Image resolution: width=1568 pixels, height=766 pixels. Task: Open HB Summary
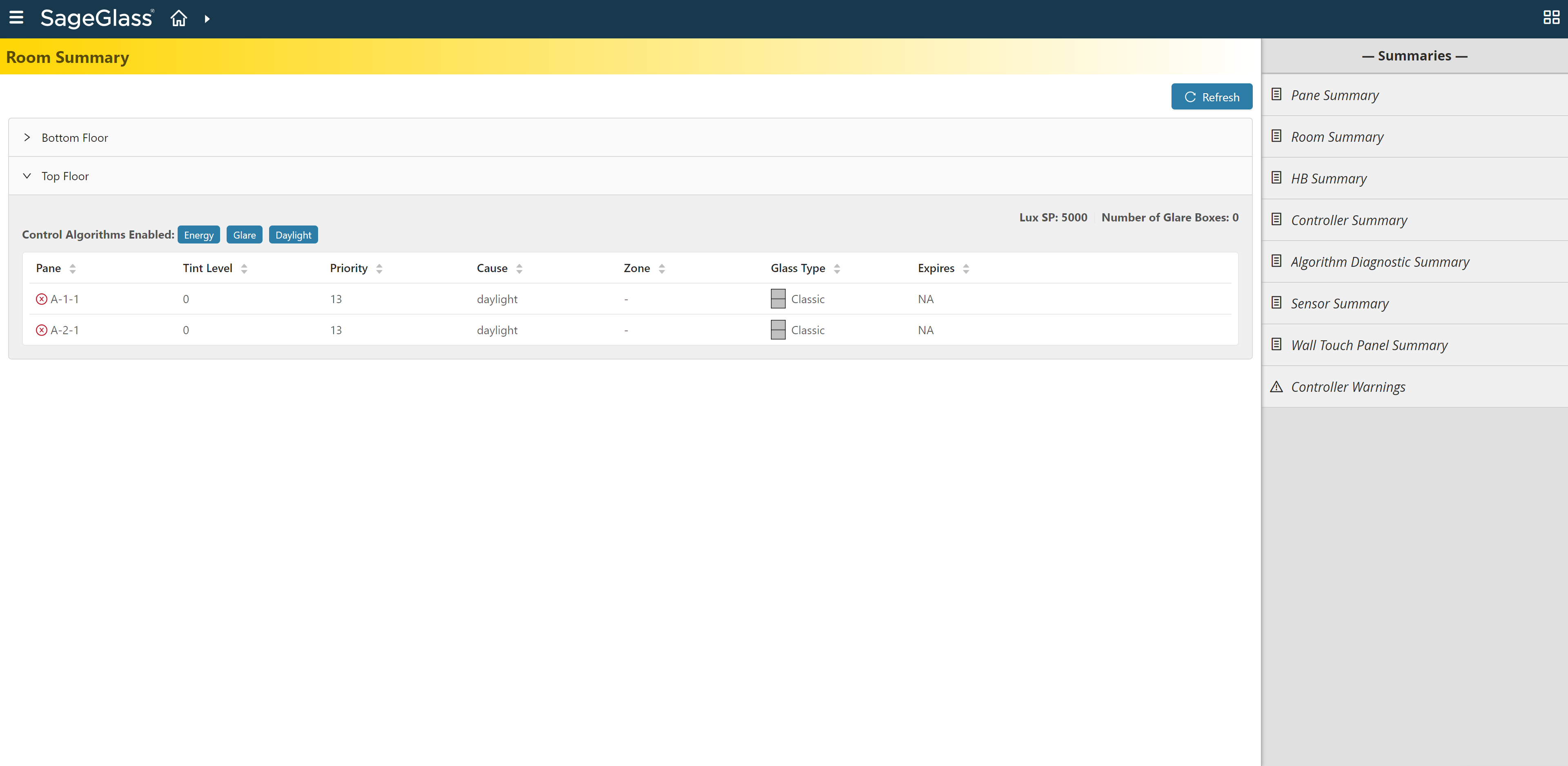[1414, 179]
